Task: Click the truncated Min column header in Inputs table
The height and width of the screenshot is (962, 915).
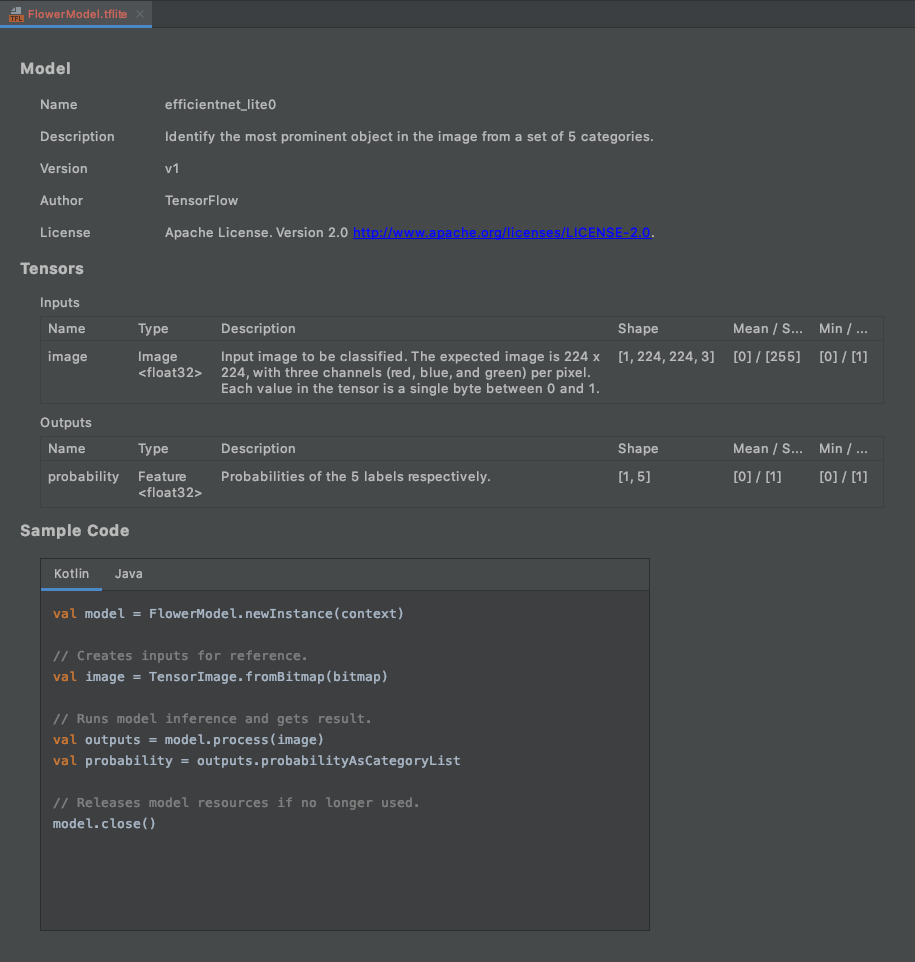Action: (843, 329)
